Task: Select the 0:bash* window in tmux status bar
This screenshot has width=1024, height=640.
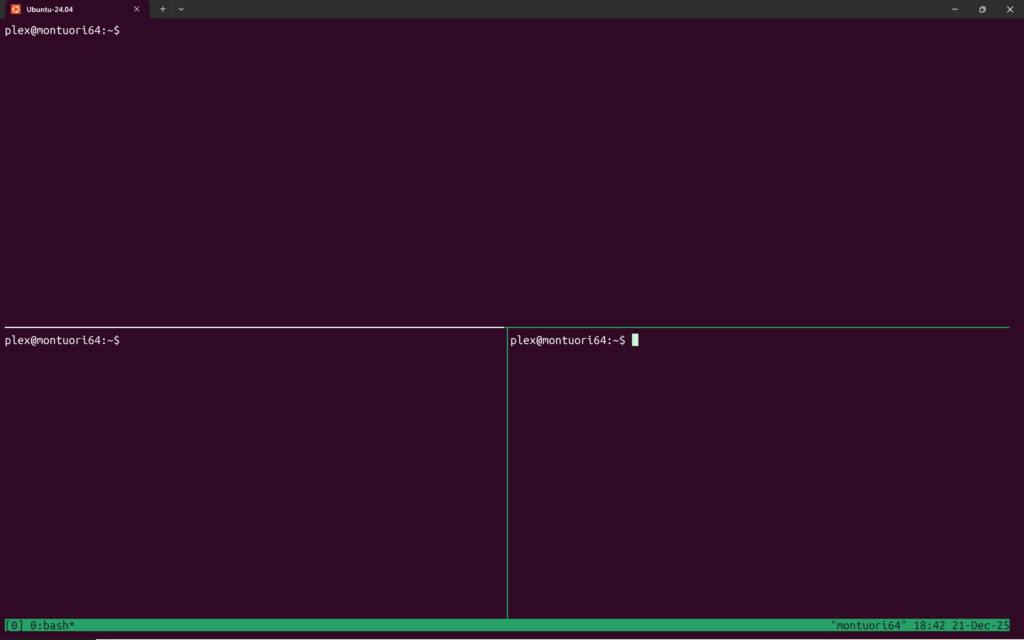Action: pyautogui.click(x=52, y=625)
